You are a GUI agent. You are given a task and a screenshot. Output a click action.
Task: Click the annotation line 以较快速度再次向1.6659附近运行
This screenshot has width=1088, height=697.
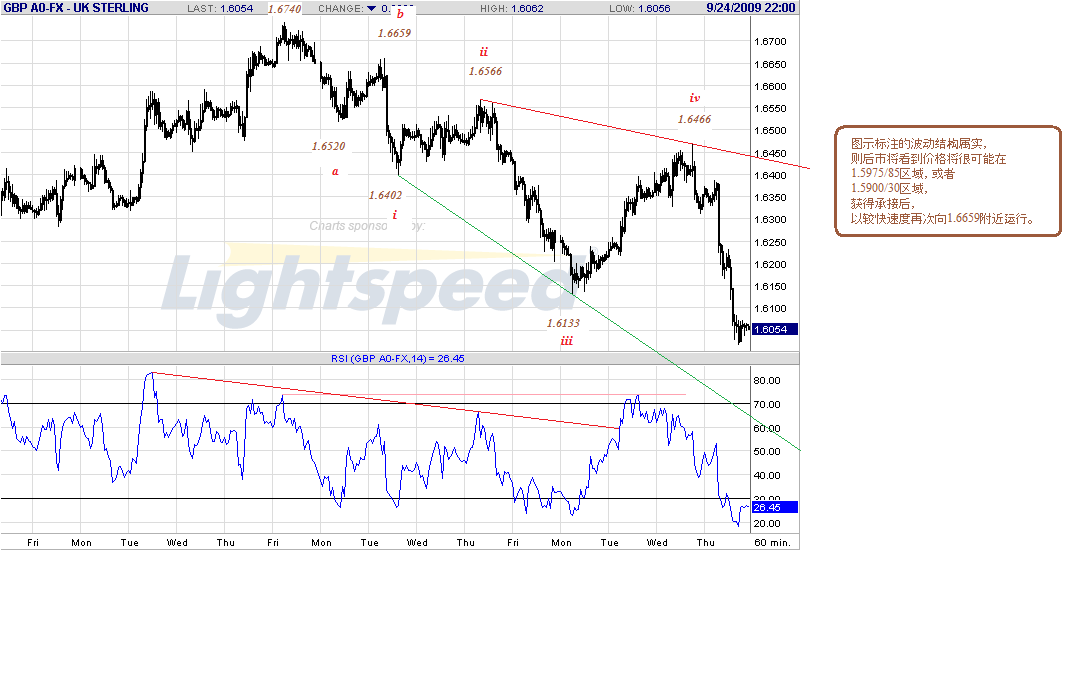point(943,219)
